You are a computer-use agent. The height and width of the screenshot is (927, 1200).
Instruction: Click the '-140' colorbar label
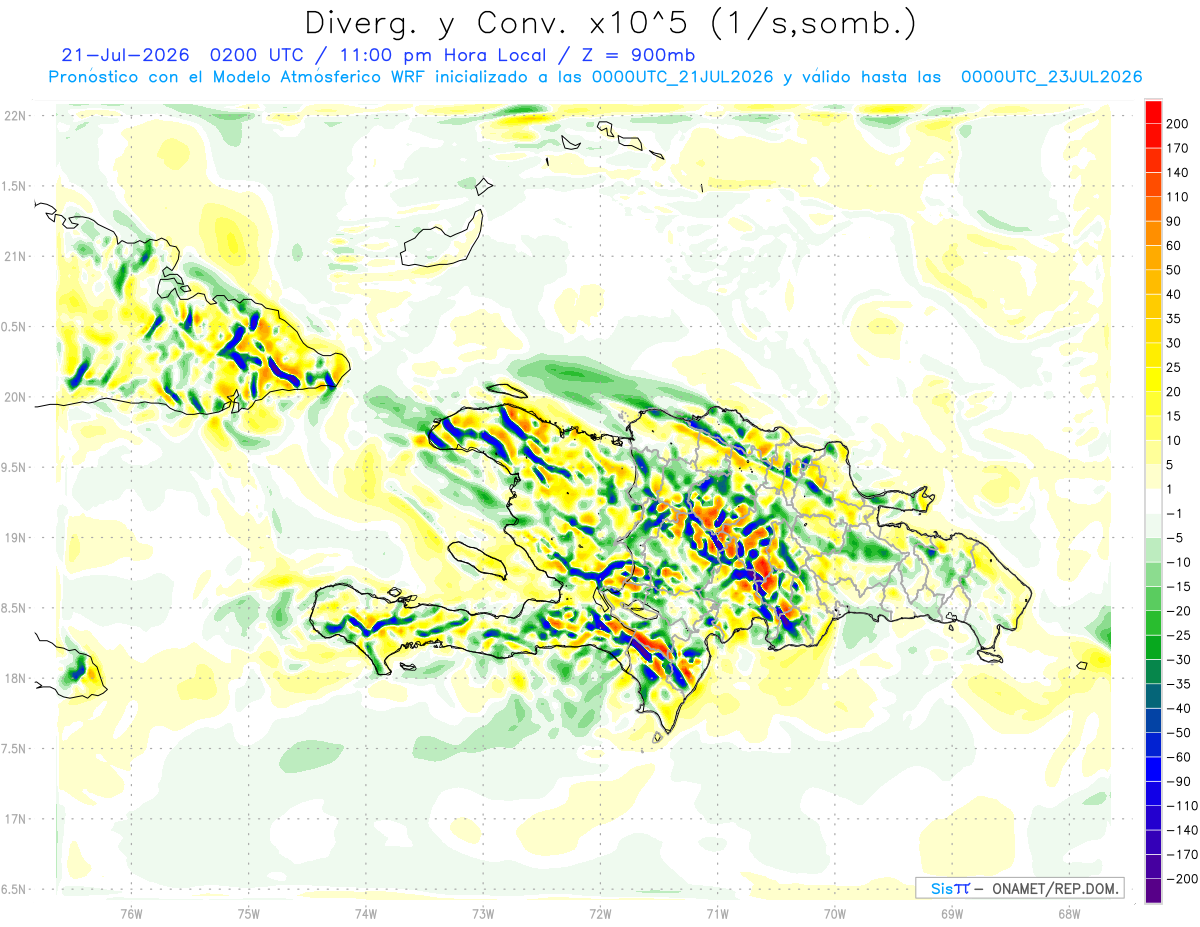[x=1183, y=830]
